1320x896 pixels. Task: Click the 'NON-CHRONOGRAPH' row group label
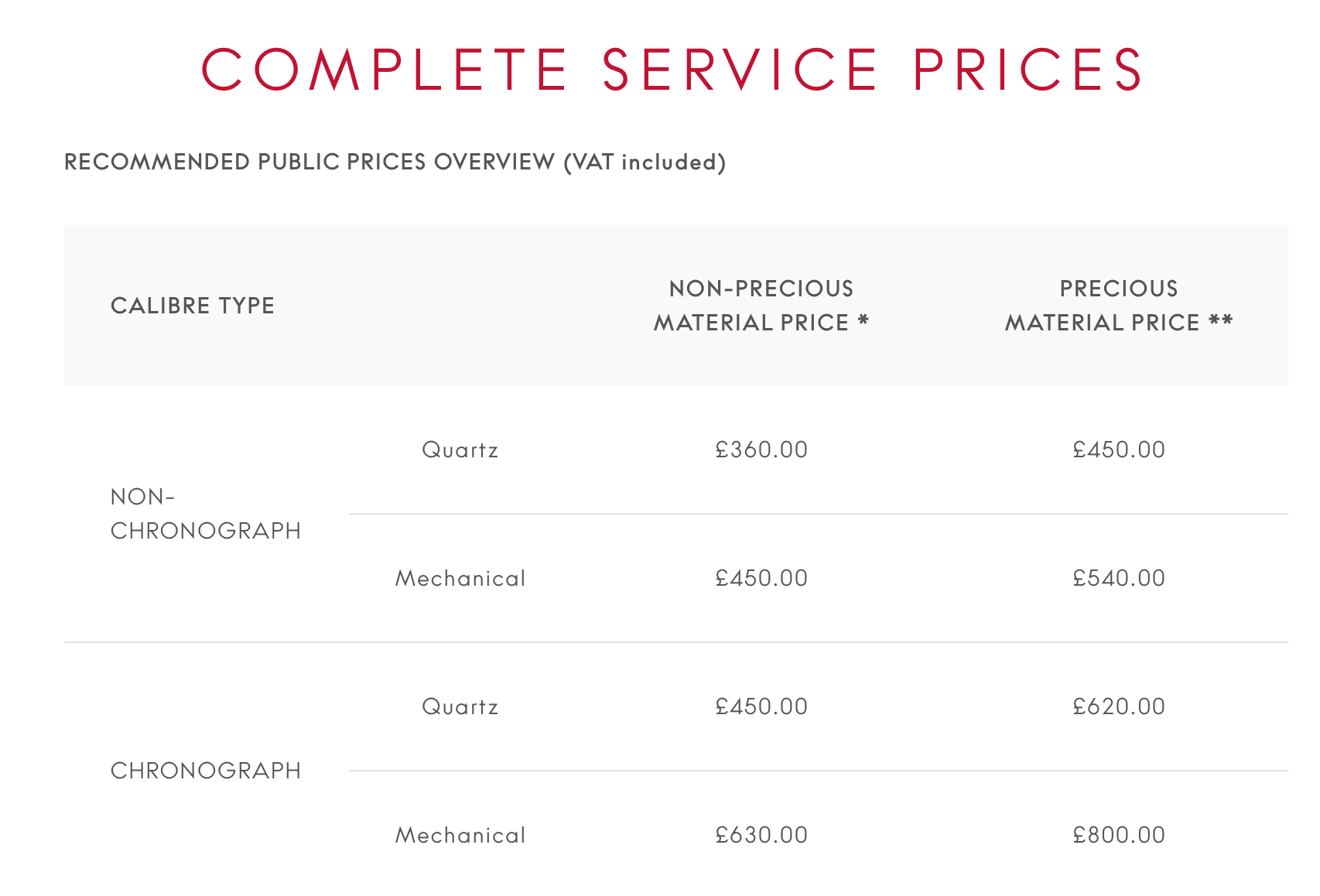tap(205, 514)
